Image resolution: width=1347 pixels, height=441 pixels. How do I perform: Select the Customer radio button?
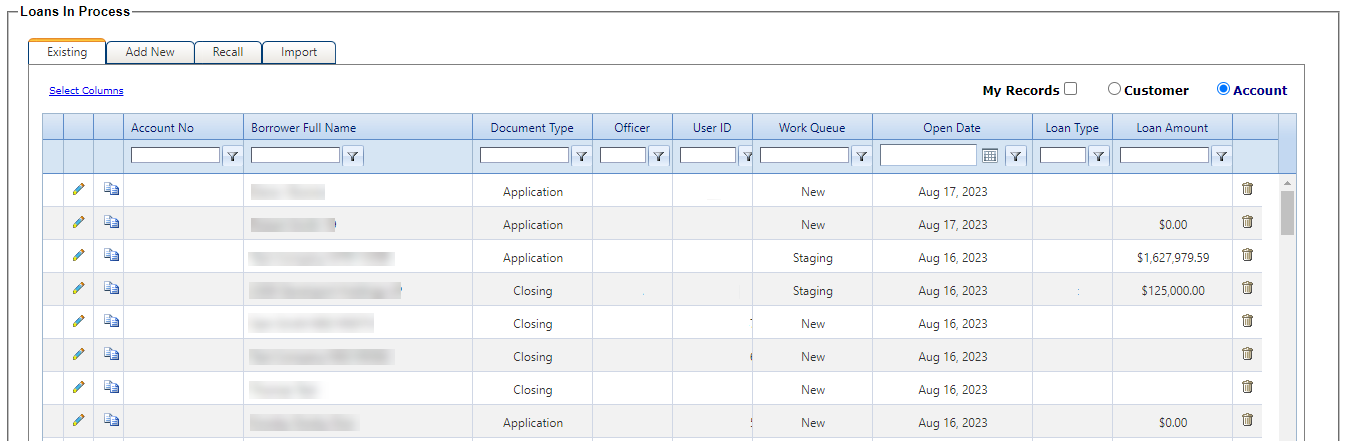(1114, 89)
